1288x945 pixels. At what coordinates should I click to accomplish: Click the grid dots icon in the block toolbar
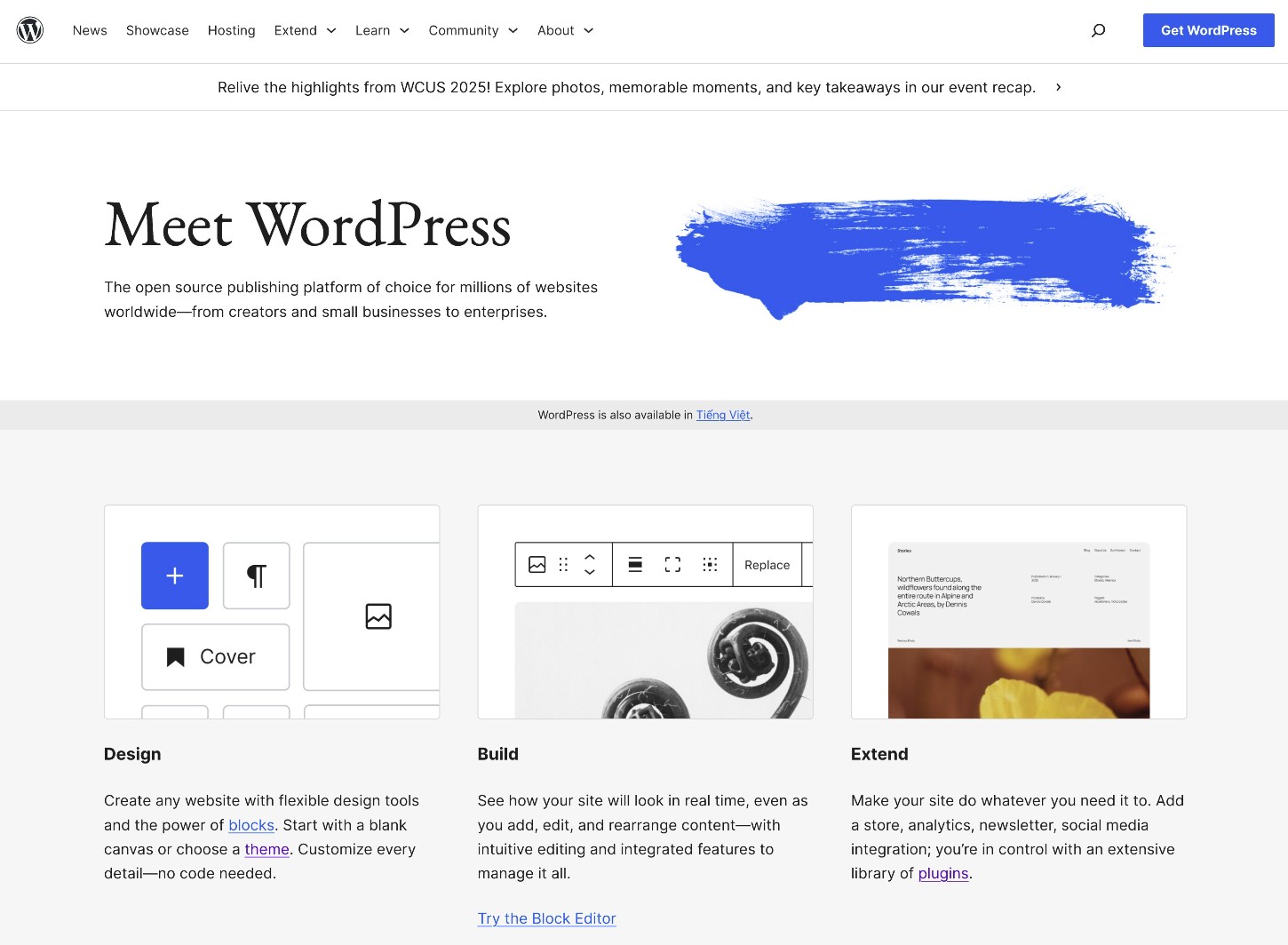[x=710, y=564]
